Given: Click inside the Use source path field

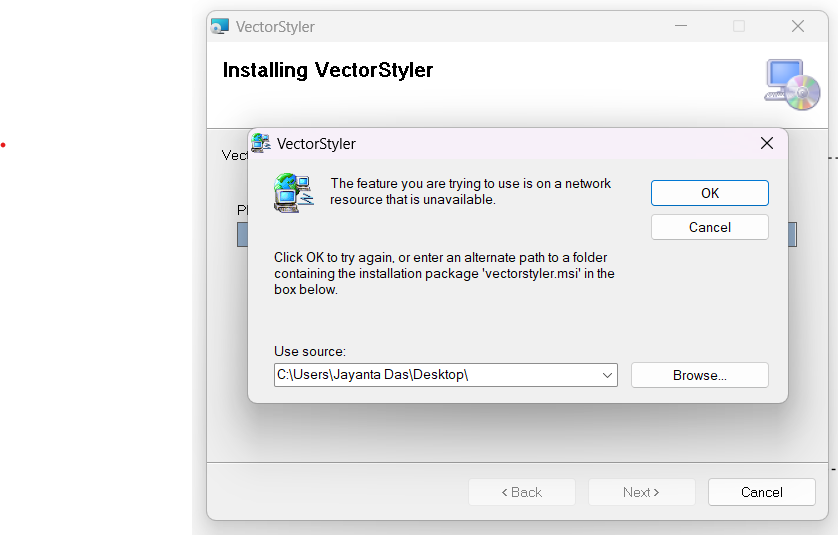Looking at the screenshot, I should [430, 375].
